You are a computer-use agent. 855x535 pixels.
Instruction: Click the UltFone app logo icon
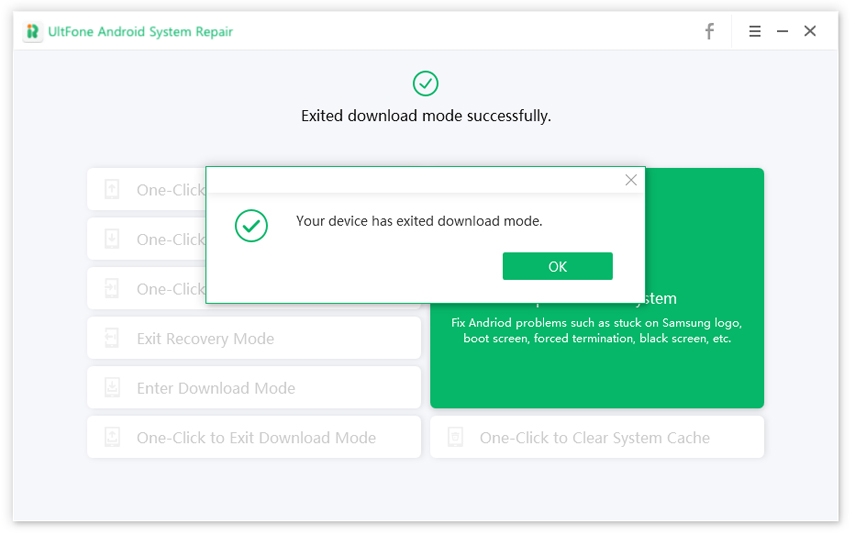point(33,32)
